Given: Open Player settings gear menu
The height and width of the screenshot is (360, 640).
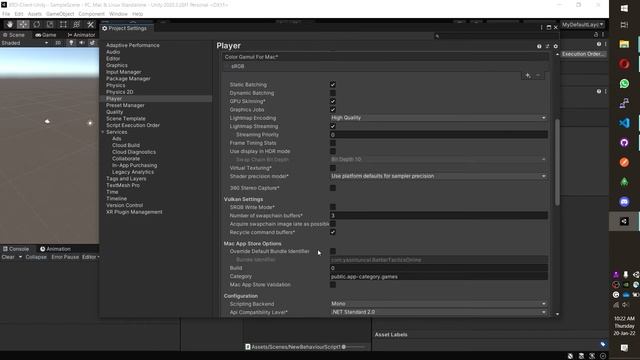Looking at the screenshot, I should [556, 46].
